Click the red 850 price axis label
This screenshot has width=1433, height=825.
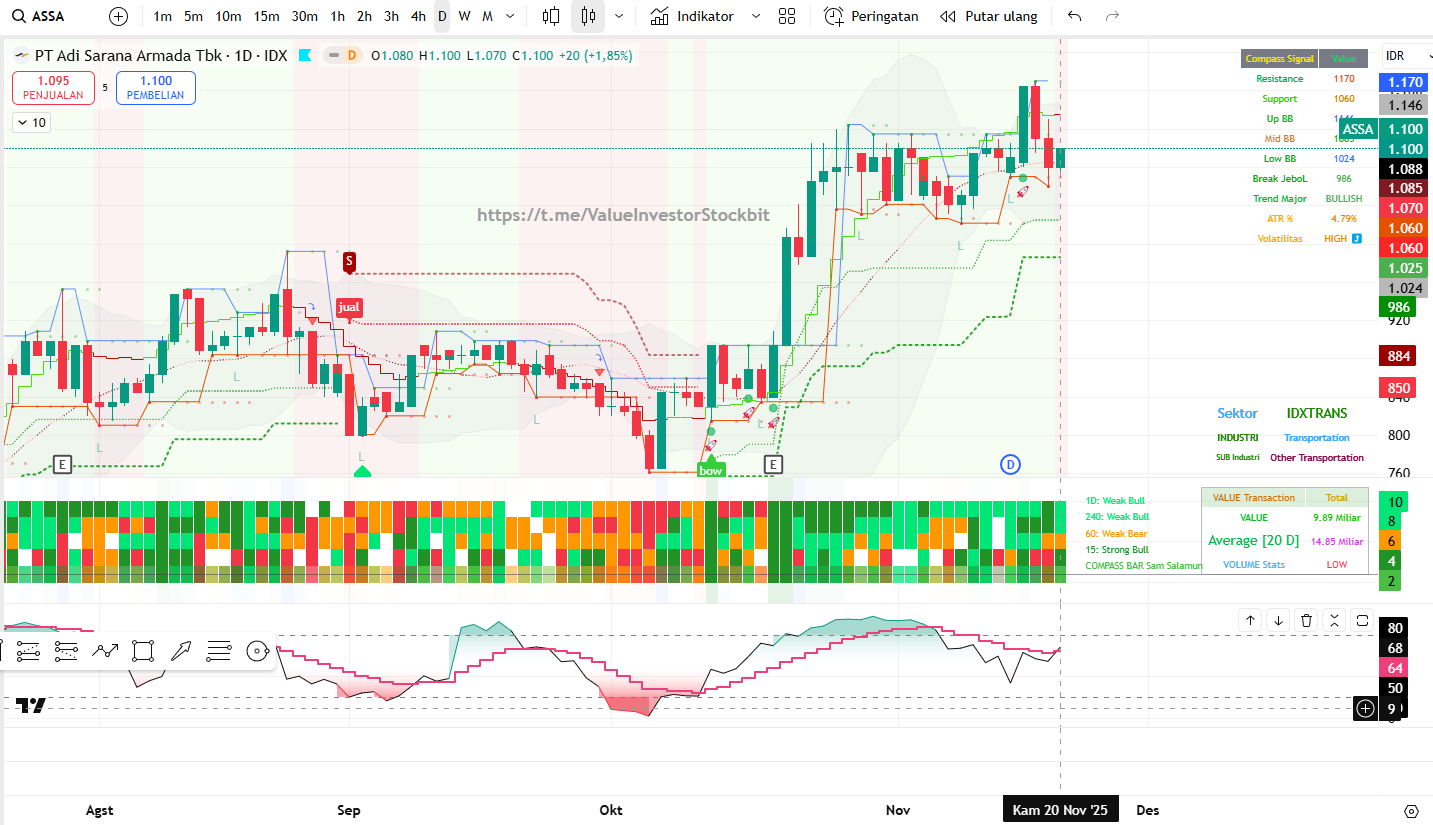pos(1398,389)
